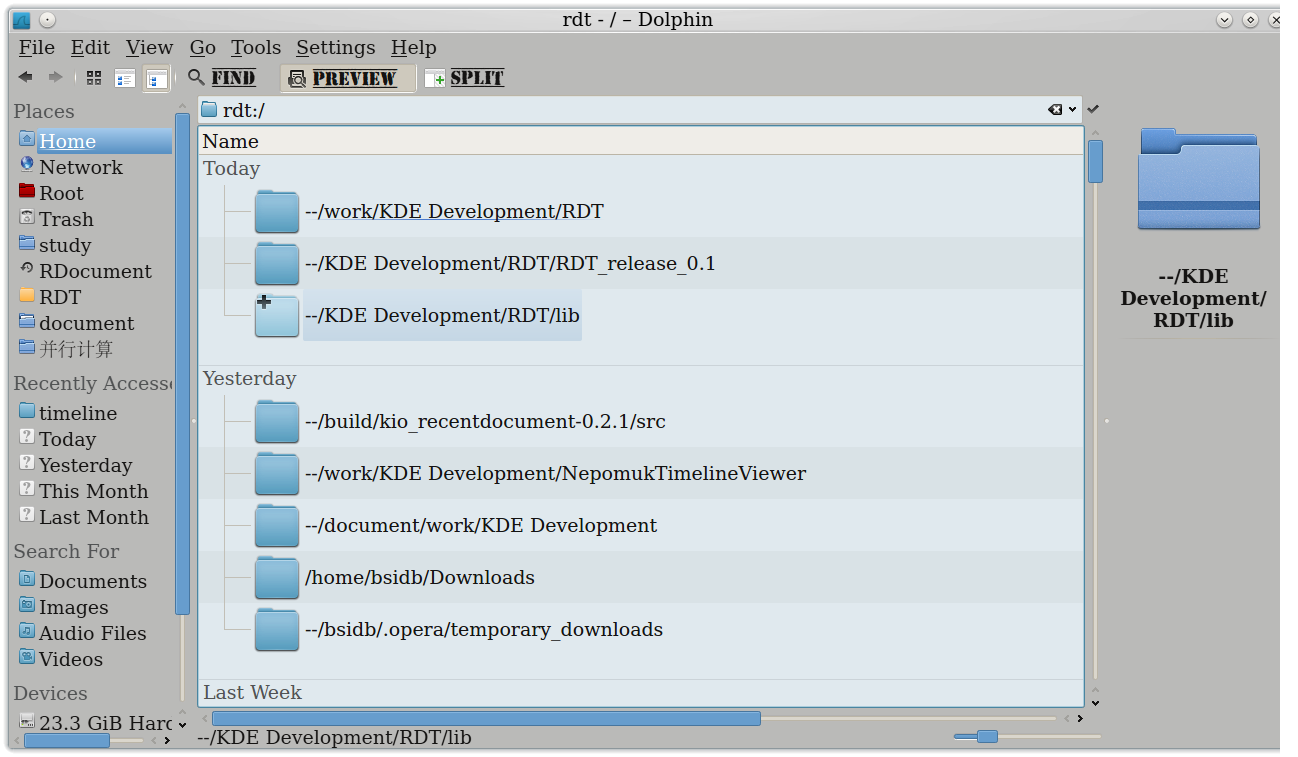This screenshot has height=757, width=1298.
Task: Open RDocument place
Action: point(94,271)
